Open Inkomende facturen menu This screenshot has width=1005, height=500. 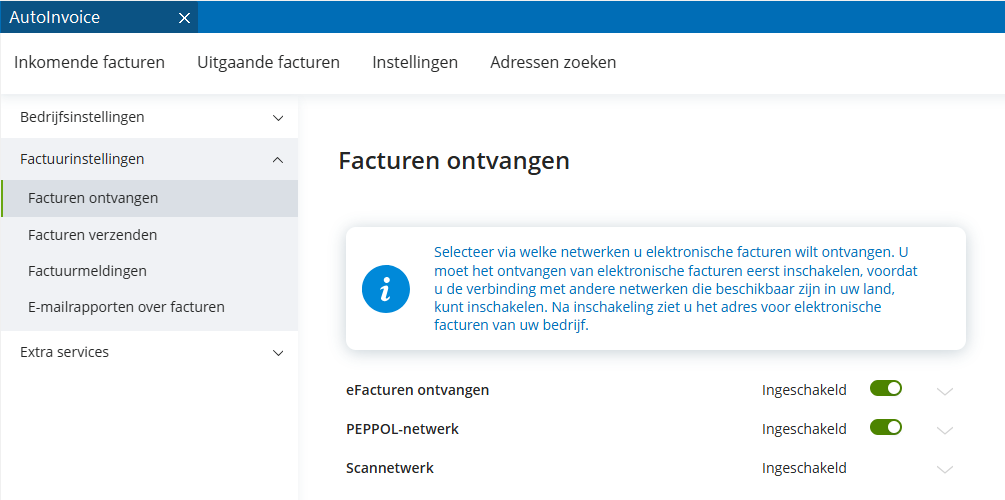[x=89, y=63]
